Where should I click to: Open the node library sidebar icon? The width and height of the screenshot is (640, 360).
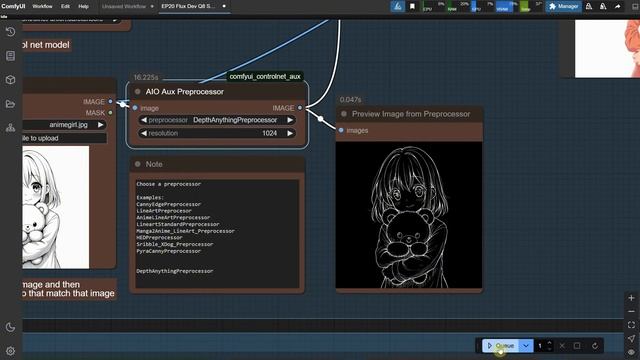(11, 56)
